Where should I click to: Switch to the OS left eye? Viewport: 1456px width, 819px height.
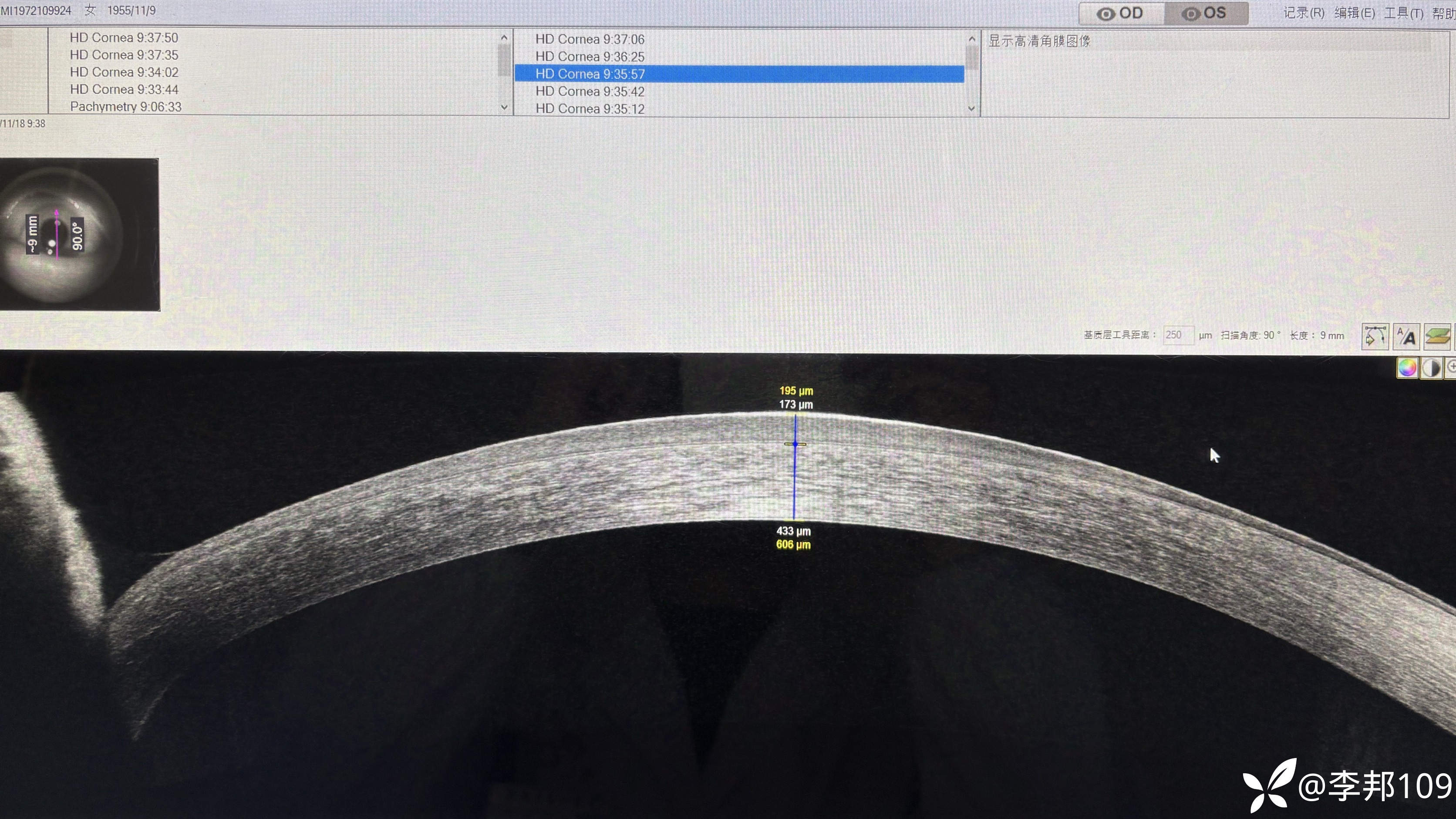[x=1205, y=13]
